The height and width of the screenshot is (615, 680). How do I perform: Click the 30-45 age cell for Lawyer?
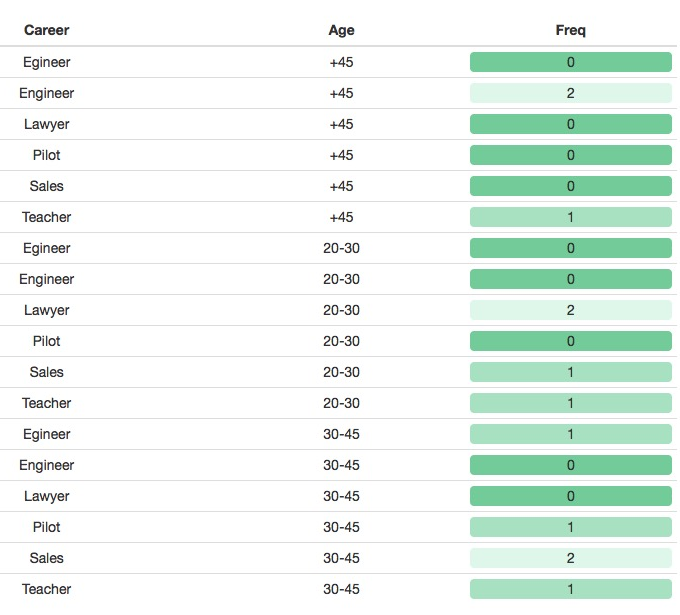(341, 496)
